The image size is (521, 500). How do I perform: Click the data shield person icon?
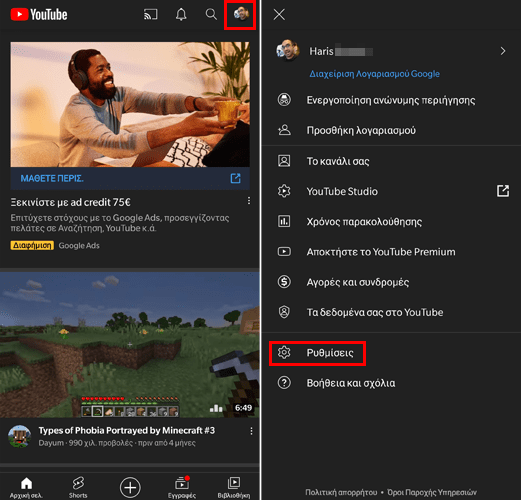(x=284, y=312)
